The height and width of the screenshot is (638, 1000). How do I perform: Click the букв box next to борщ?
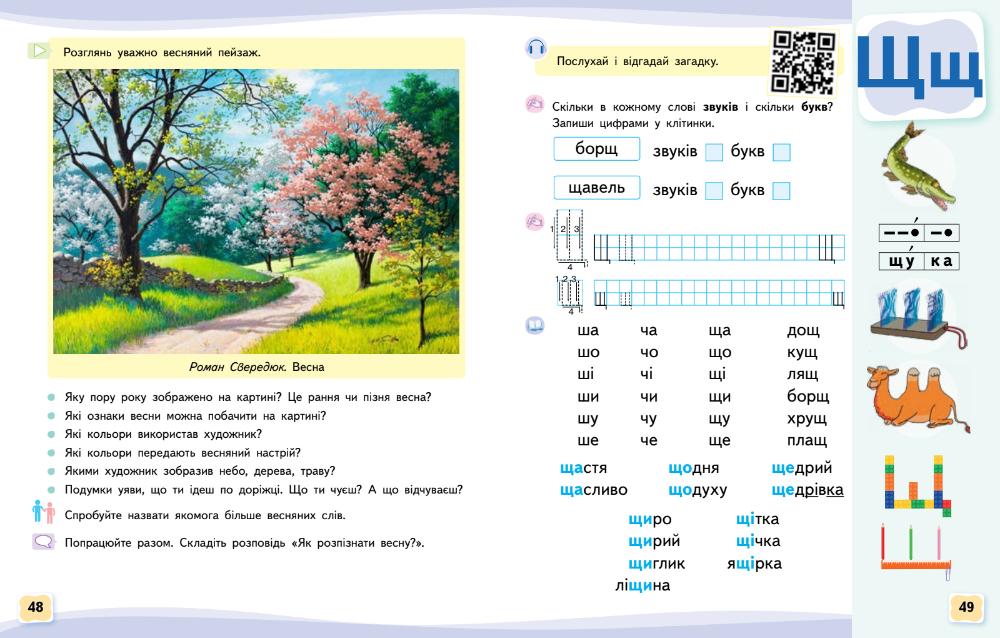coord(781,152)
